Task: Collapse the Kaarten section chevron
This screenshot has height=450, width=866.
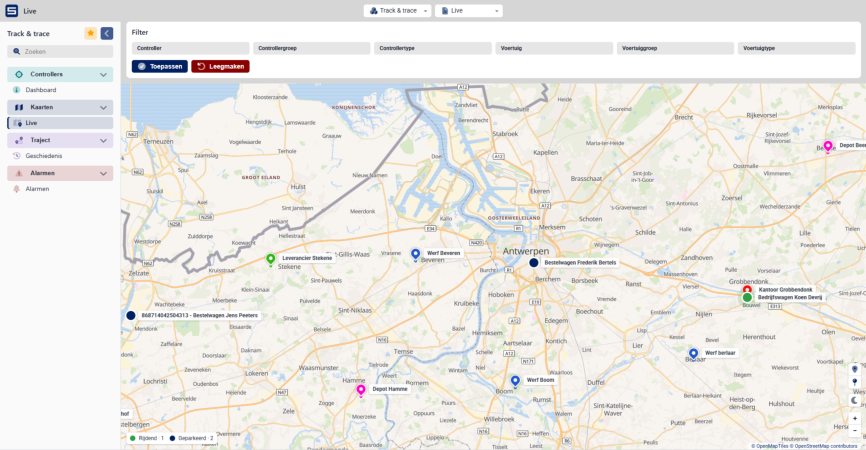Action: [x=103, y=108]
